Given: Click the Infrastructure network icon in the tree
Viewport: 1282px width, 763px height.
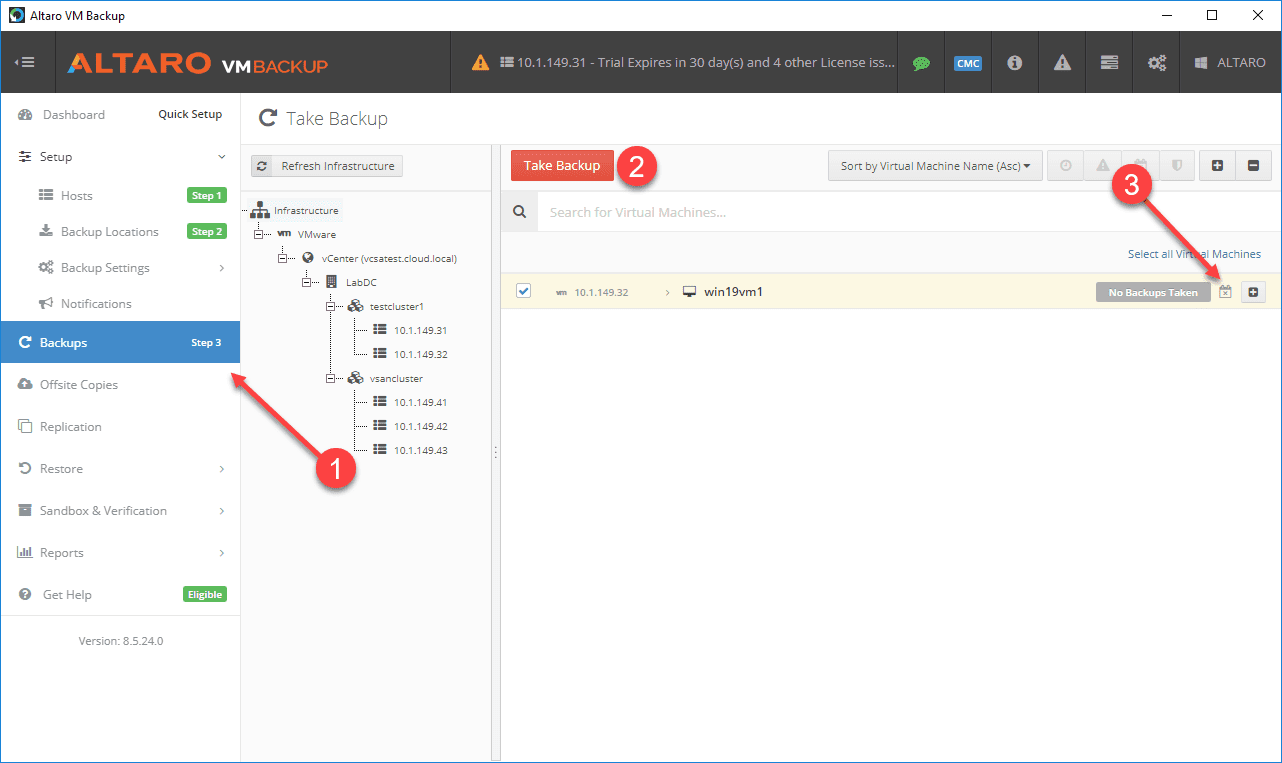Looking at the screenshot, I should tap(260, 210).
